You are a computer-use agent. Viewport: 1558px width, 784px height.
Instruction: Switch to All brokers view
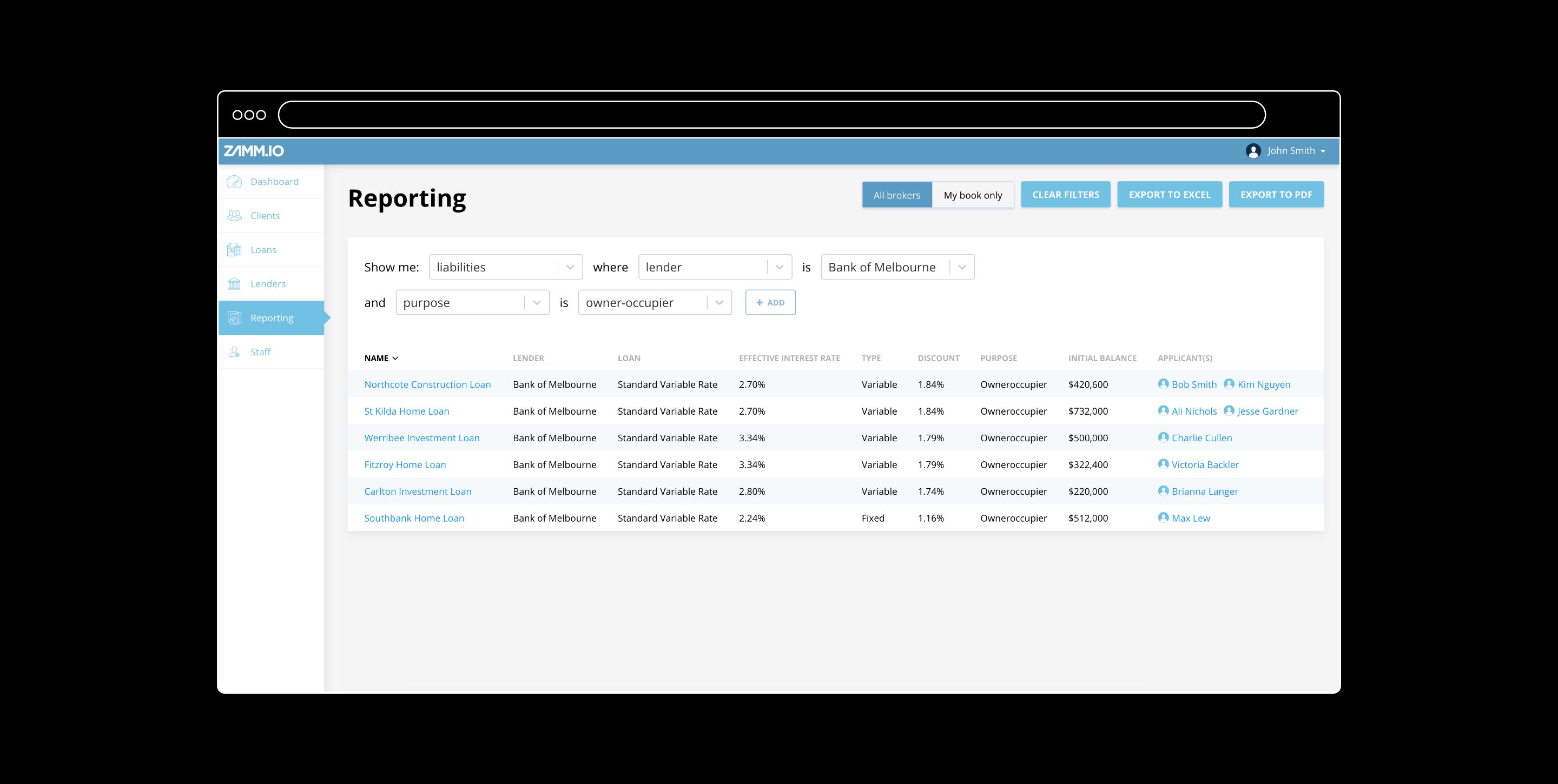(897, 195)
